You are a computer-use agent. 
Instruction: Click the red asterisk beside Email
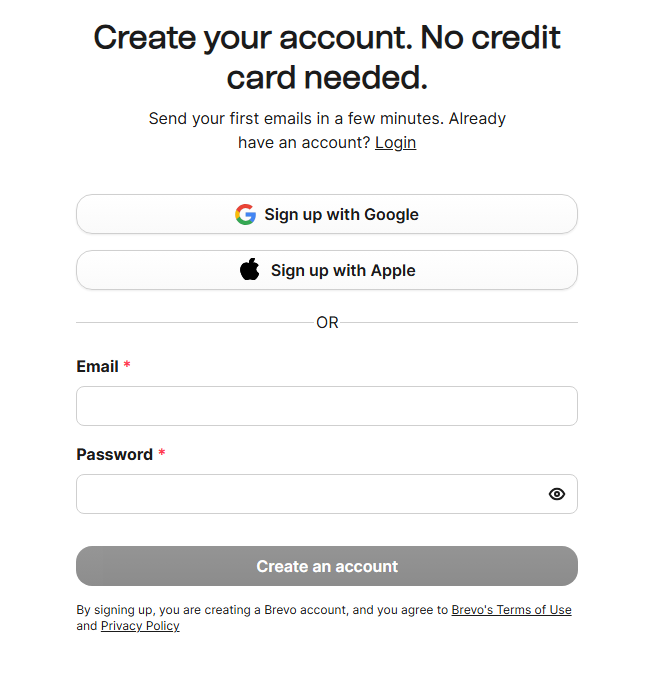tap(127, 366)
